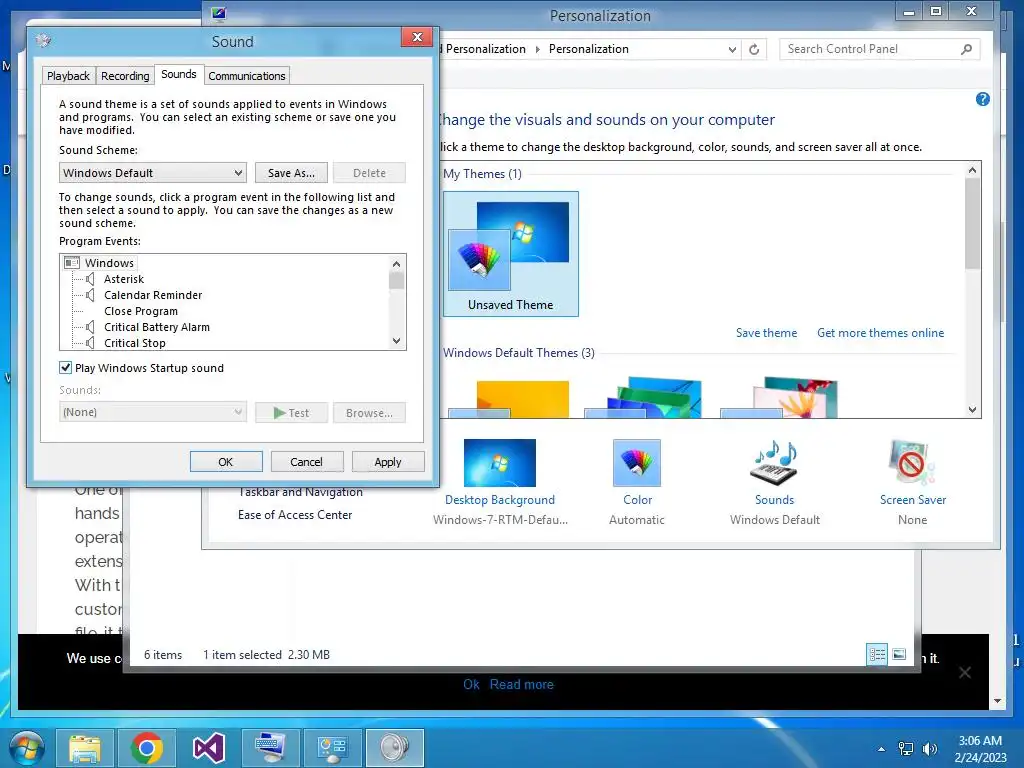The height and width of the screenshot is (768, 1024).
Task: Open the Color palette icon
Action: [637, 462]
